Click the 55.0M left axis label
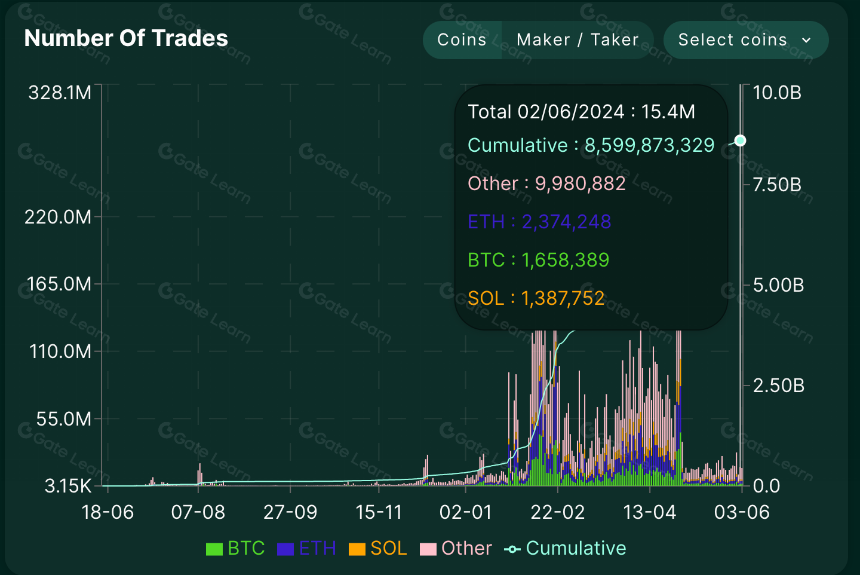Image resolution: width=860 pixels, height=575 pixels. pyautogui.click(x=64, y=419)
